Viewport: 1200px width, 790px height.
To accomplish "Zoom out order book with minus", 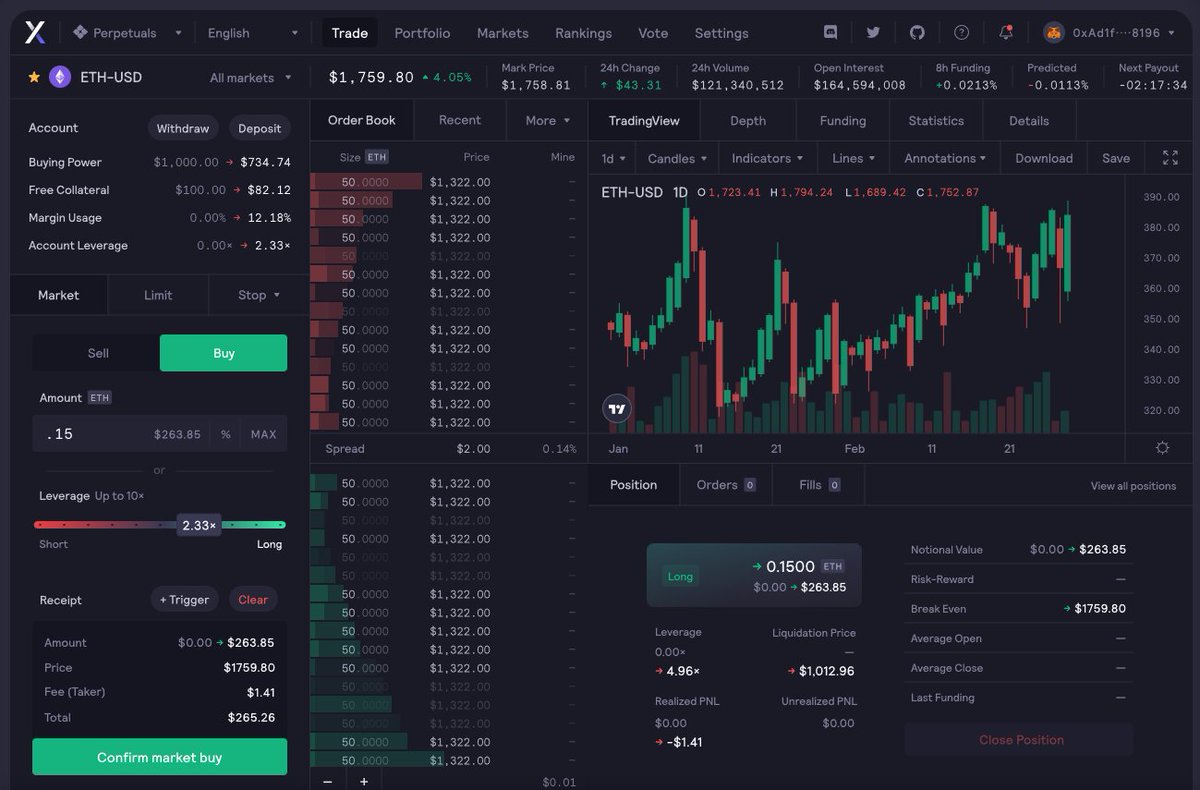I will click(x=327, y=781).
